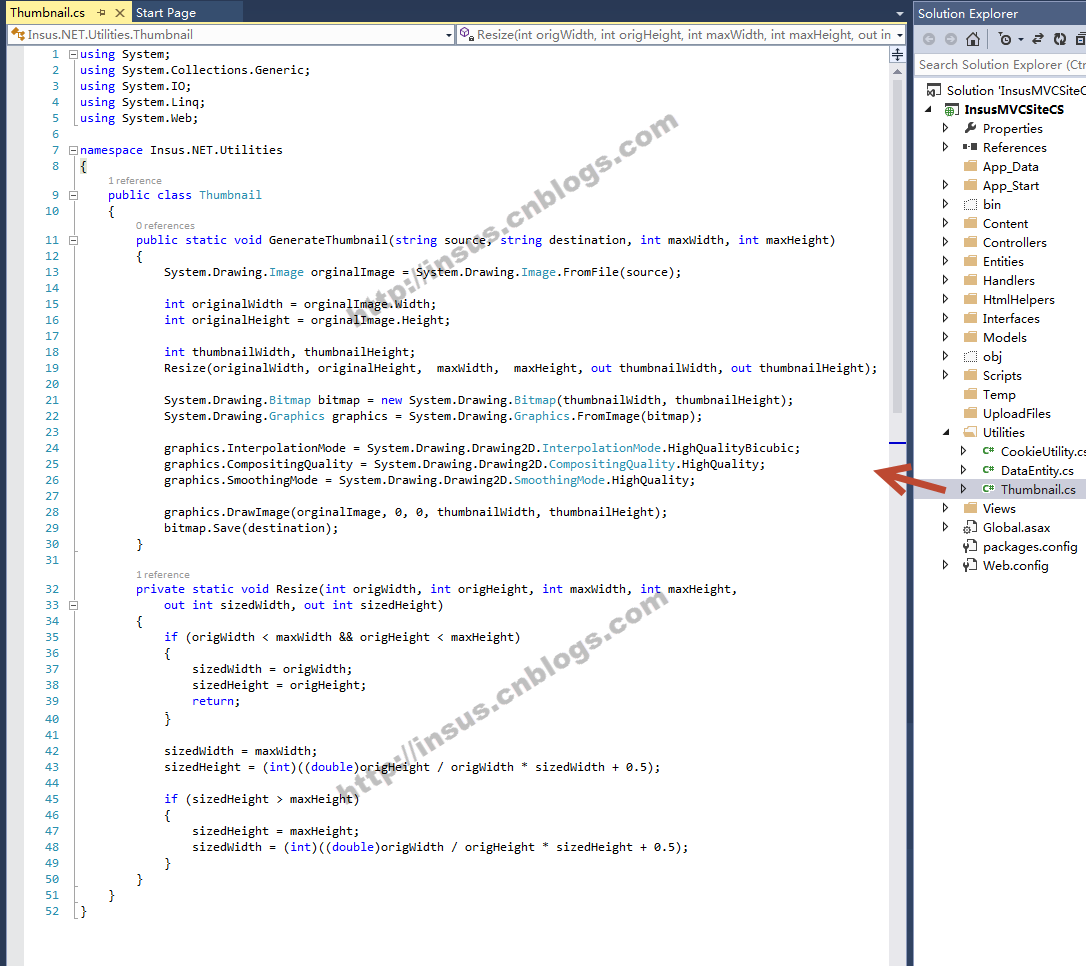Collapse the InsusMVCSiteCS project node
The width and height of the screenshot is (1086, 966).
(928, 109)
